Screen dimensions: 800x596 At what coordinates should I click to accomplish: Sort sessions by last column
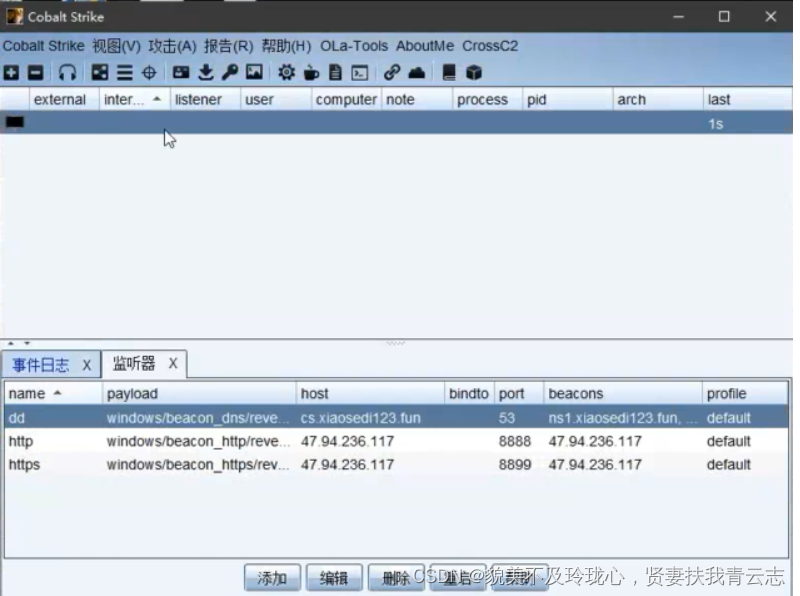[x=748, y=100]
